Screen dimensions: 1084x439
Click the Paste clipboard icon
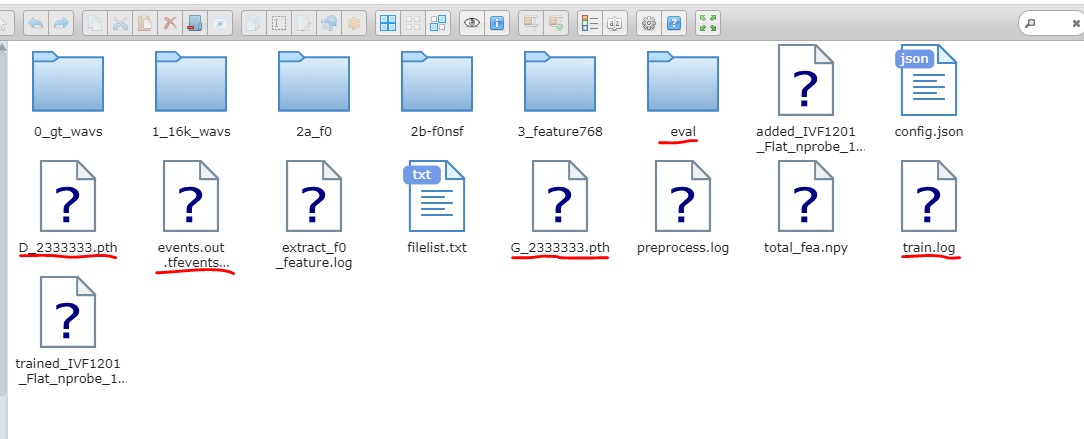click(144, 24)
